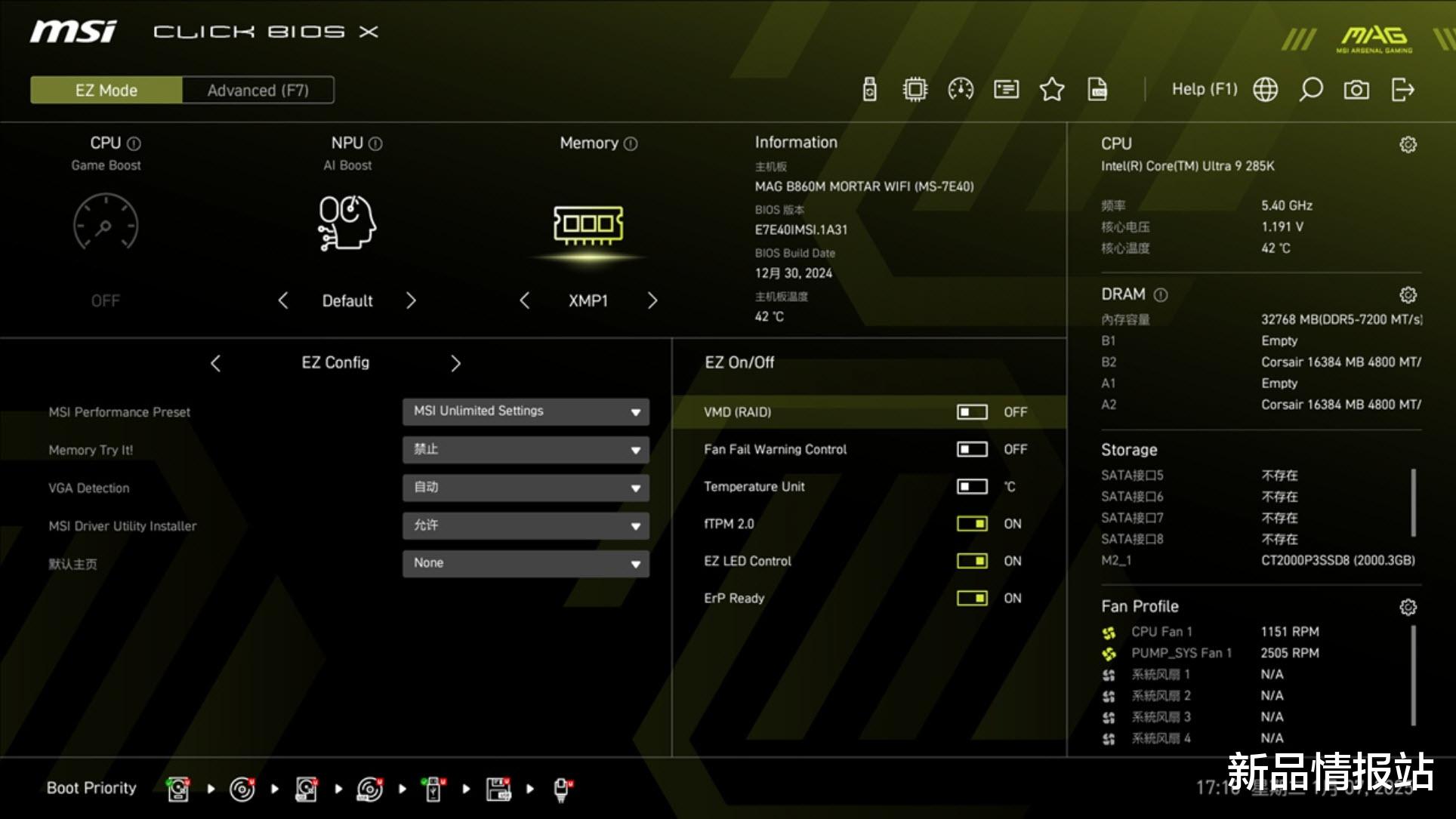Click the Storage panel scrollbar
Viewport: 1456px width, 819px height.
coord(1413,503)
